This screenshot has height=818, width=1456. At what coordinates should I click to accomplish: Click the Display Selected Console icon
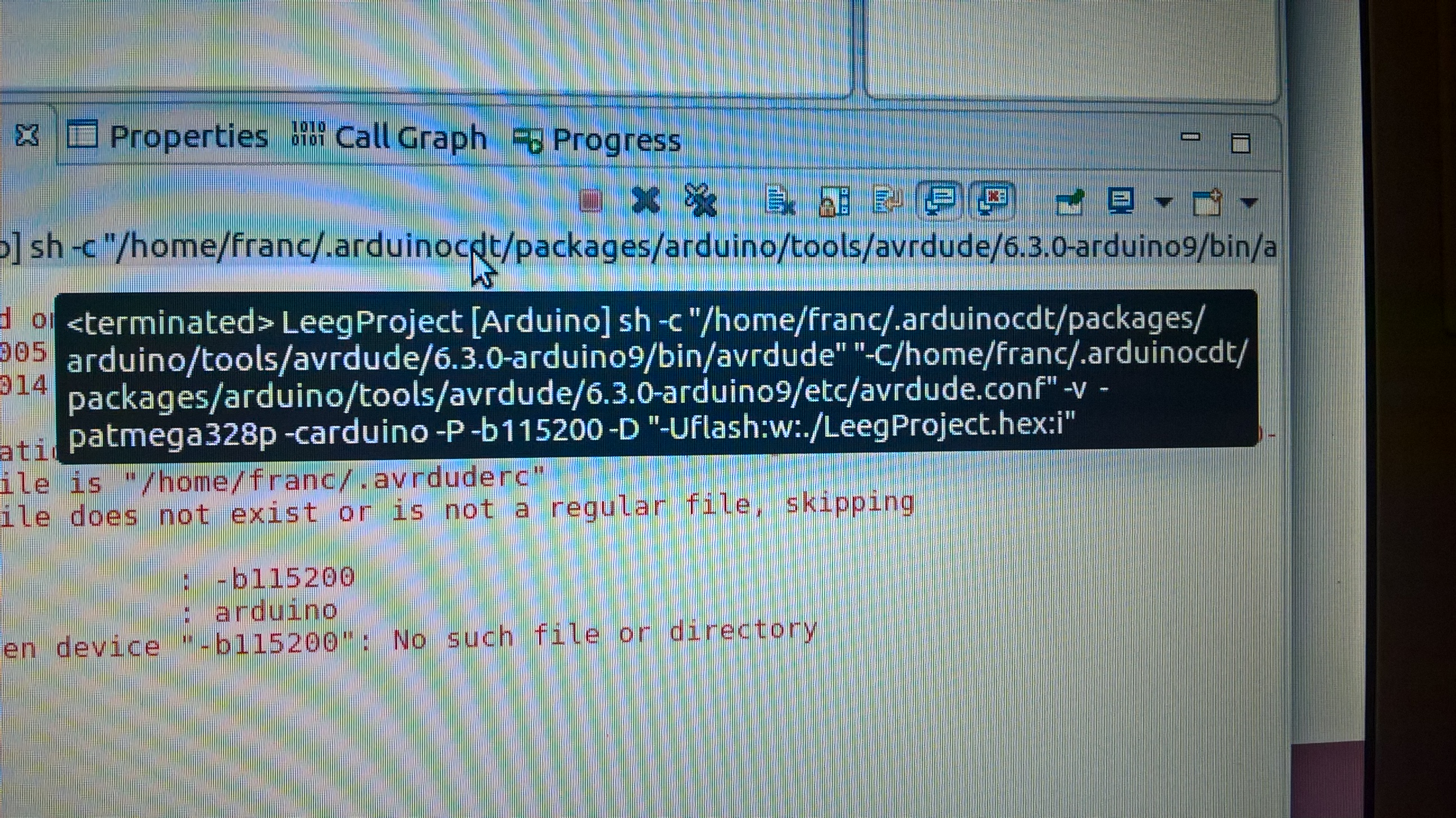tap(1120, 201)
